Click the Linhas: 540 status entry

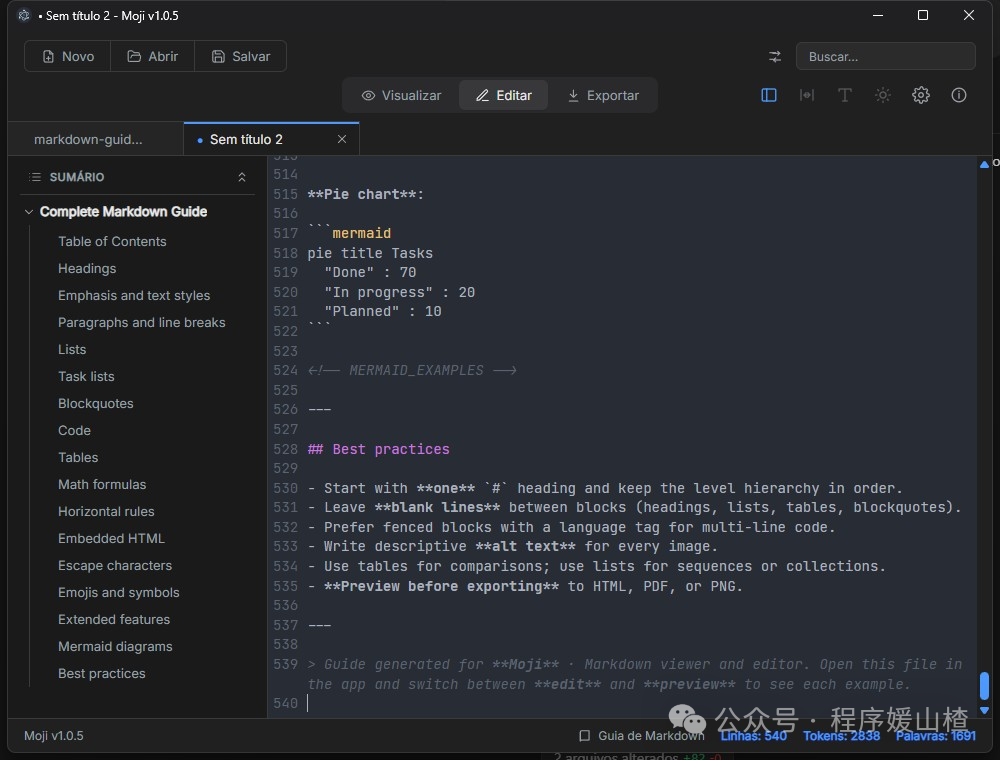click(753, 736)
